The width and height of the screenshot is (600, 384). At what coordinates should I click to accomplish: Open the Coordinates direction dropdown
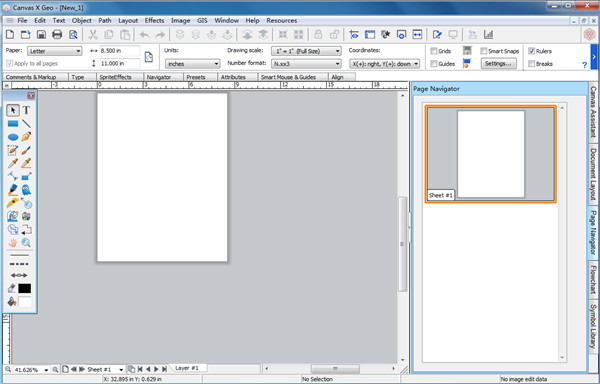385,64
